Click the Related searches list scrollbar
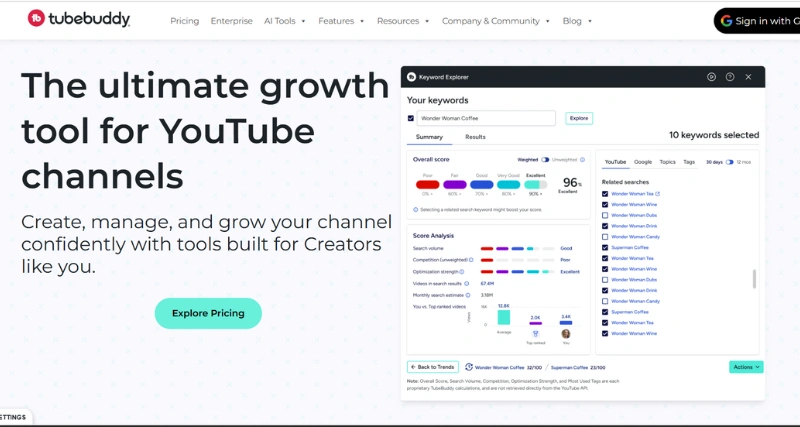 click(x=754, y=279)
